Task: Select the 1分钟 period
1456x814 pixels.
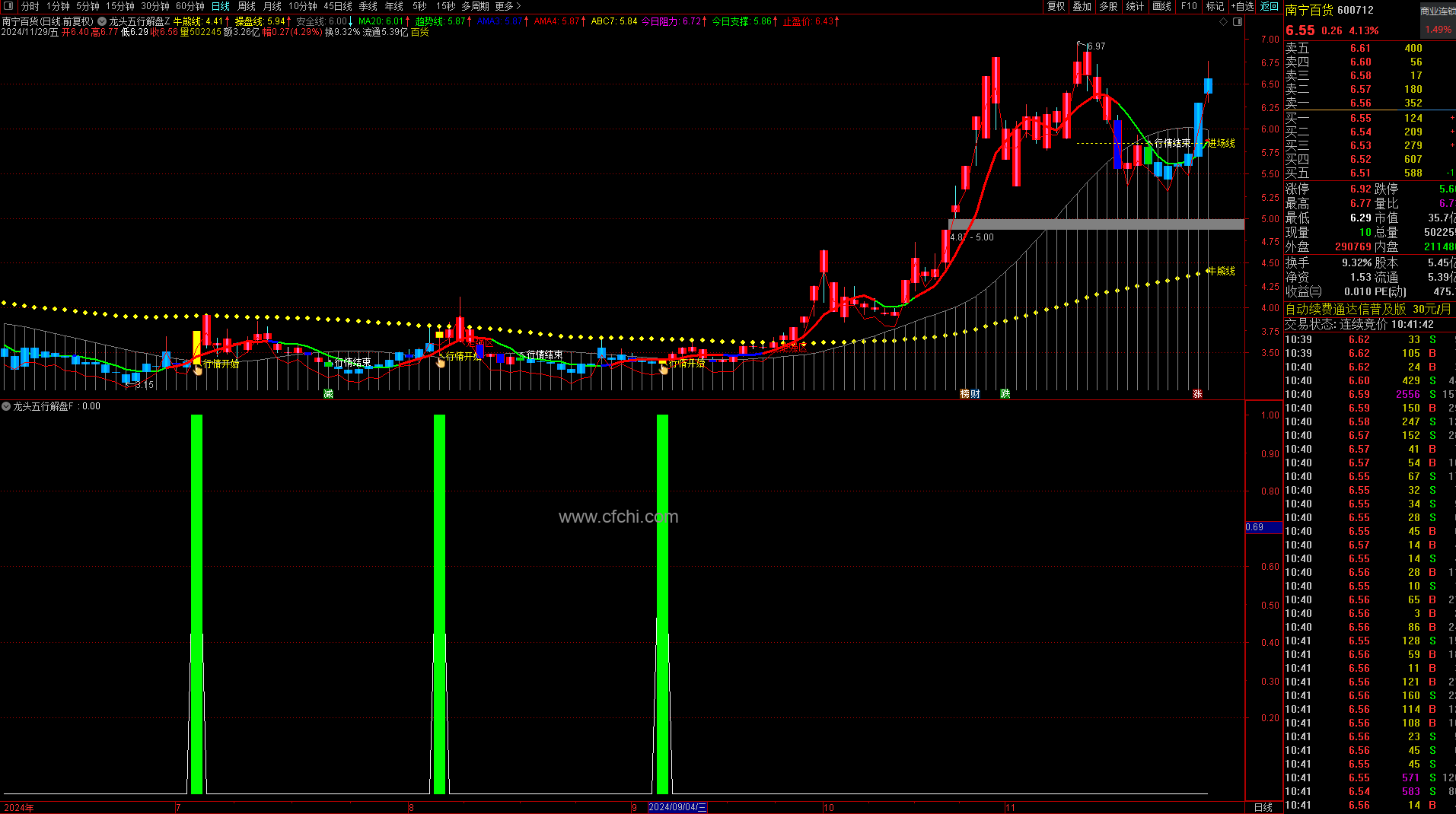Action: [58, 6]
